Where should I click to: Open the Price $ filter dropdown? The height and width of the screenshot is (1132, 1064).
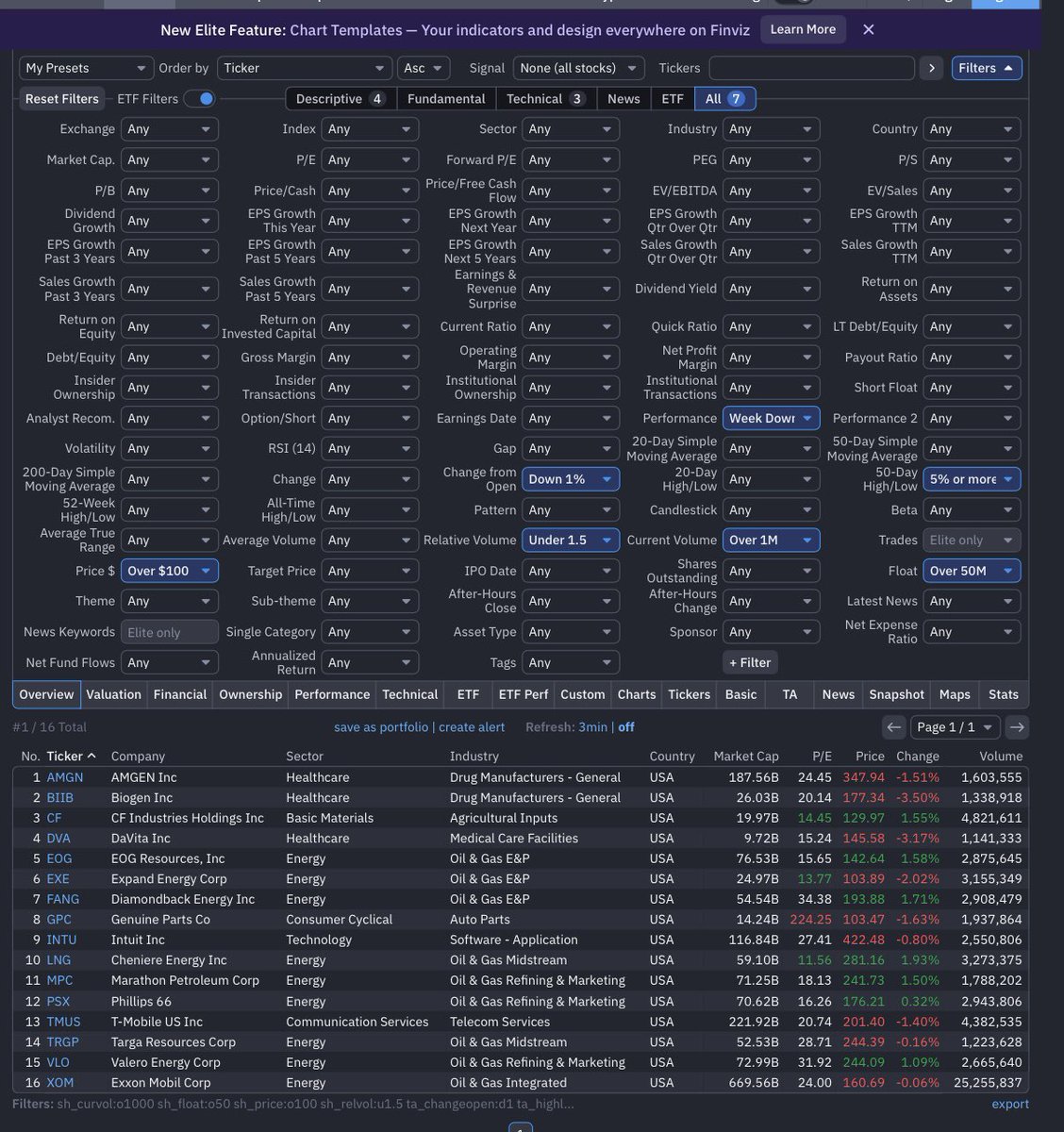pos(170,571)
